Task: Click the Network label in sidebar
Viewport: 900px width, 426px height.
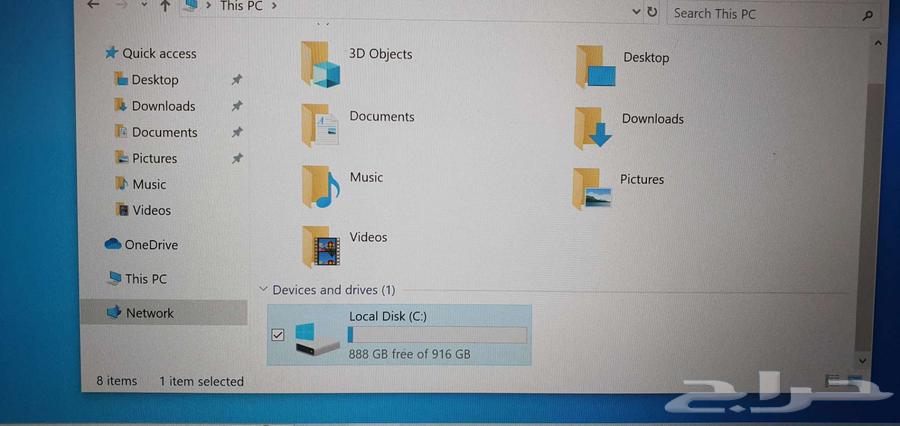Action: [x=150, y=313]
